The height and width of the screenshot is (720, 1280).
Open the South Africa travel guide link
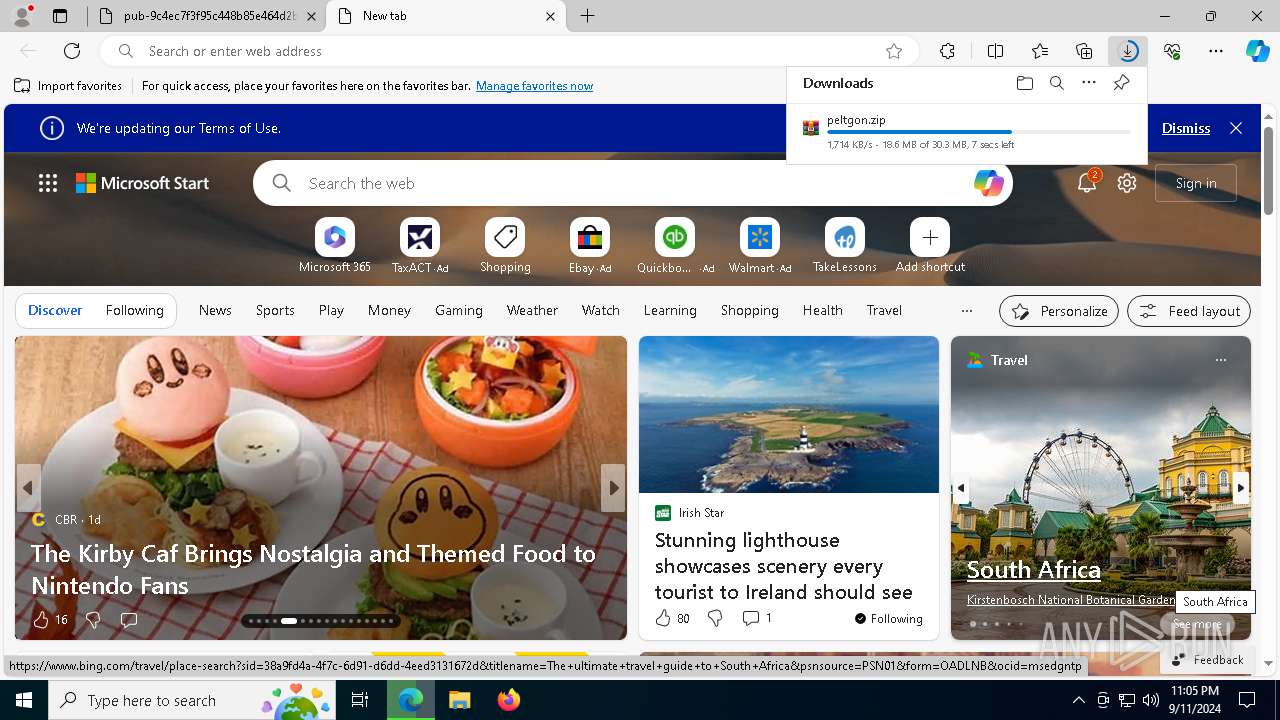coord(1034,570)
